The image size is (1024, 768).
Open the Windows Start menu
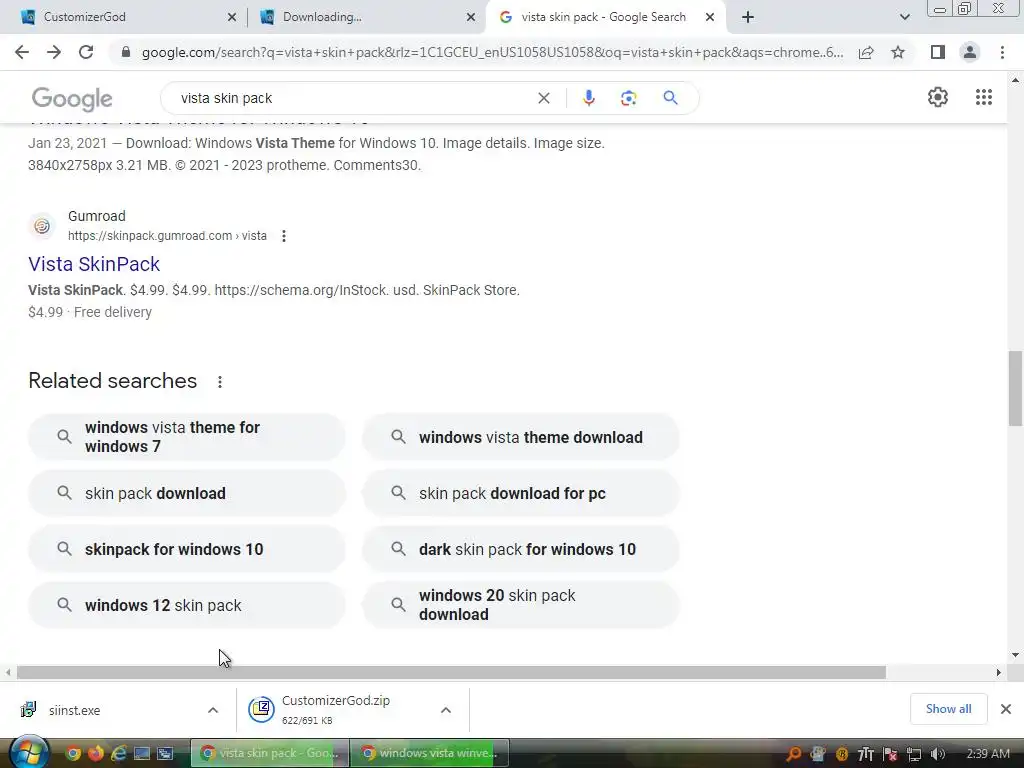[x=29, y=752]
